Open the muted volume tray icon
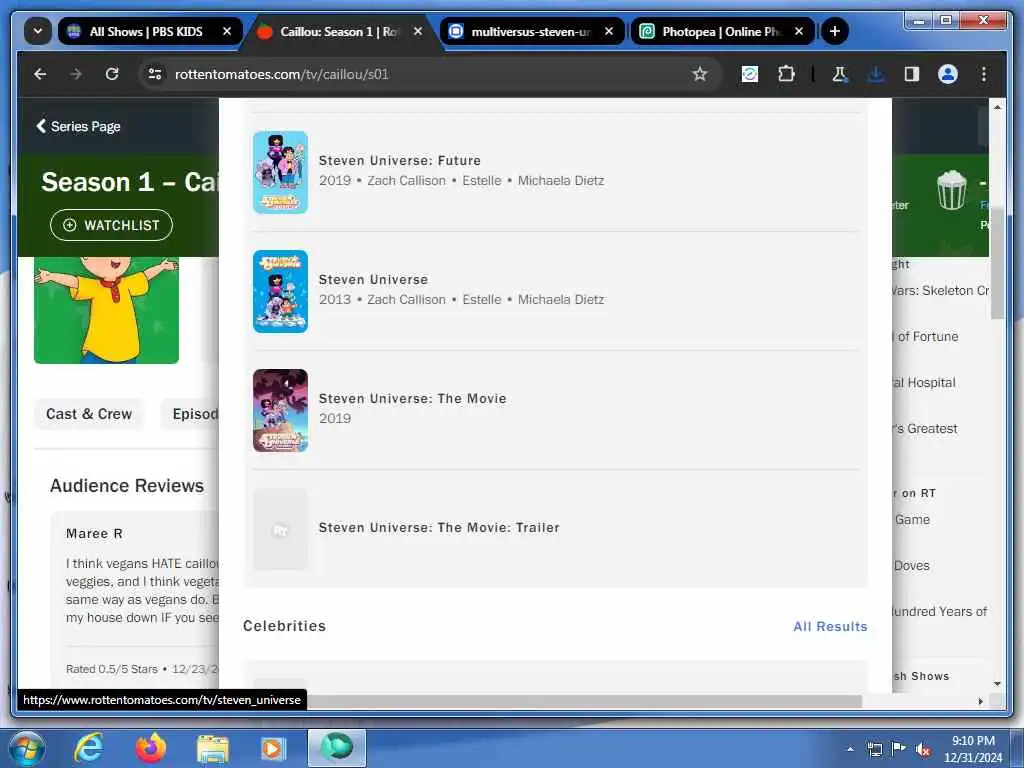 [923, 749]
